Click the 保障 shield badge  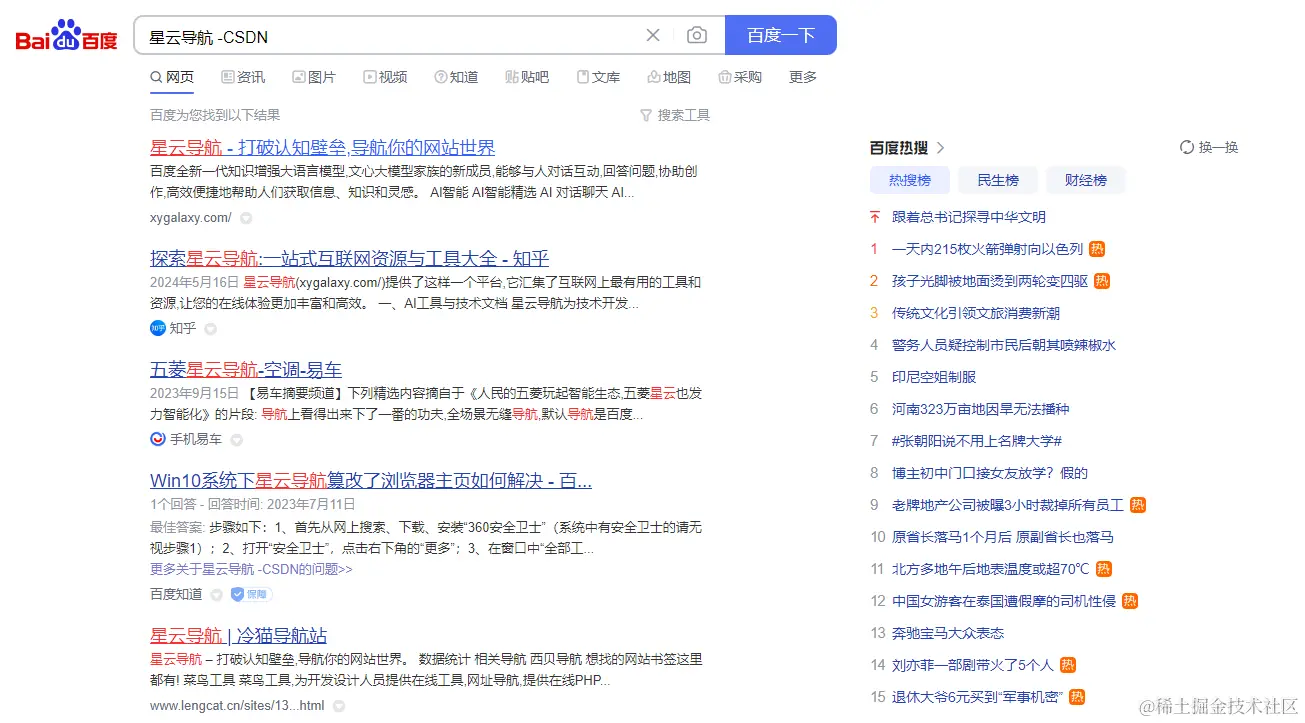pos(252,594)
